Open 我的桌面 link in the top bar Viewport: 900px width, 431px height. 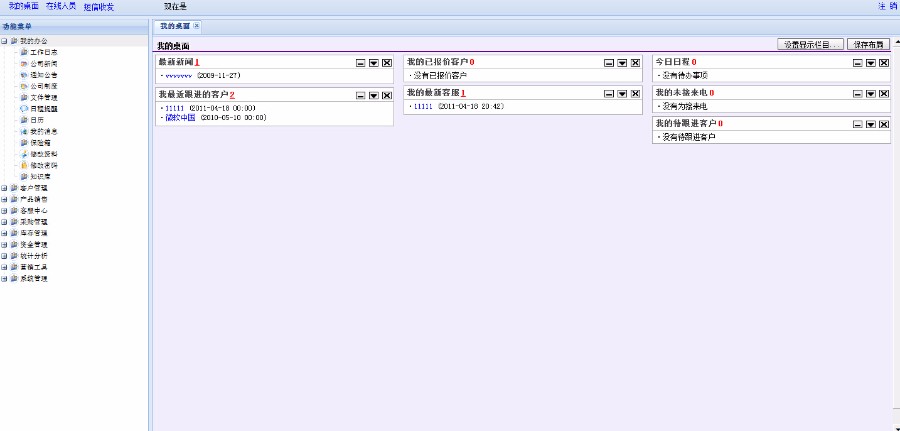click(x=24, y=6)
